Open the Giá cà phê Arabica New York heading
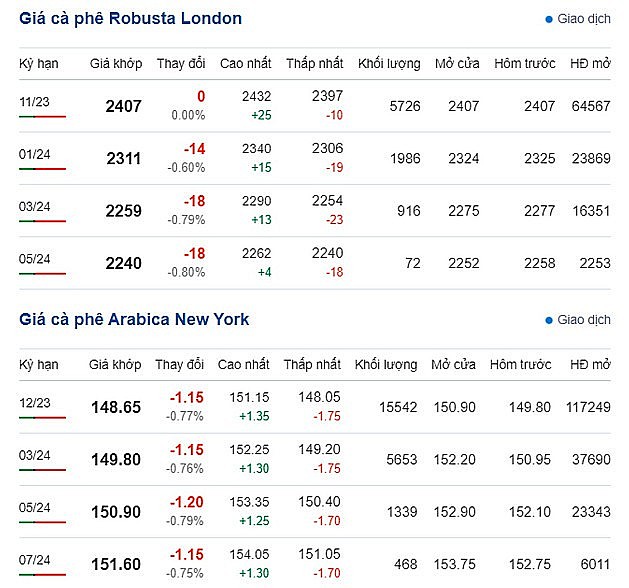This screenshot has height=588, width=629. click(x=134, y=319)
